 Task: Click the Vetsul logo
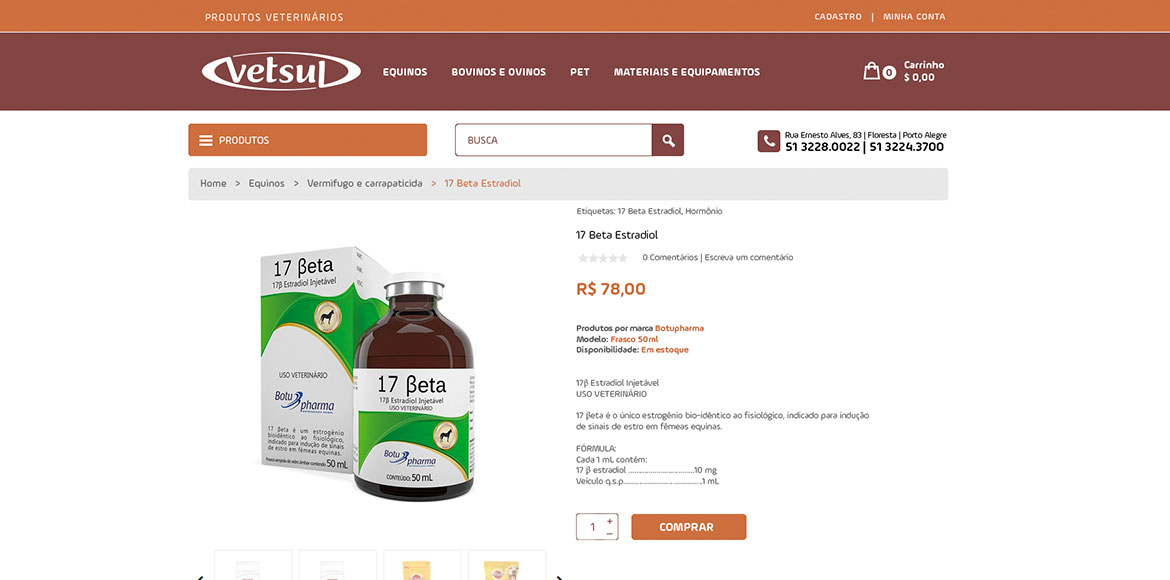click(281, 72)
